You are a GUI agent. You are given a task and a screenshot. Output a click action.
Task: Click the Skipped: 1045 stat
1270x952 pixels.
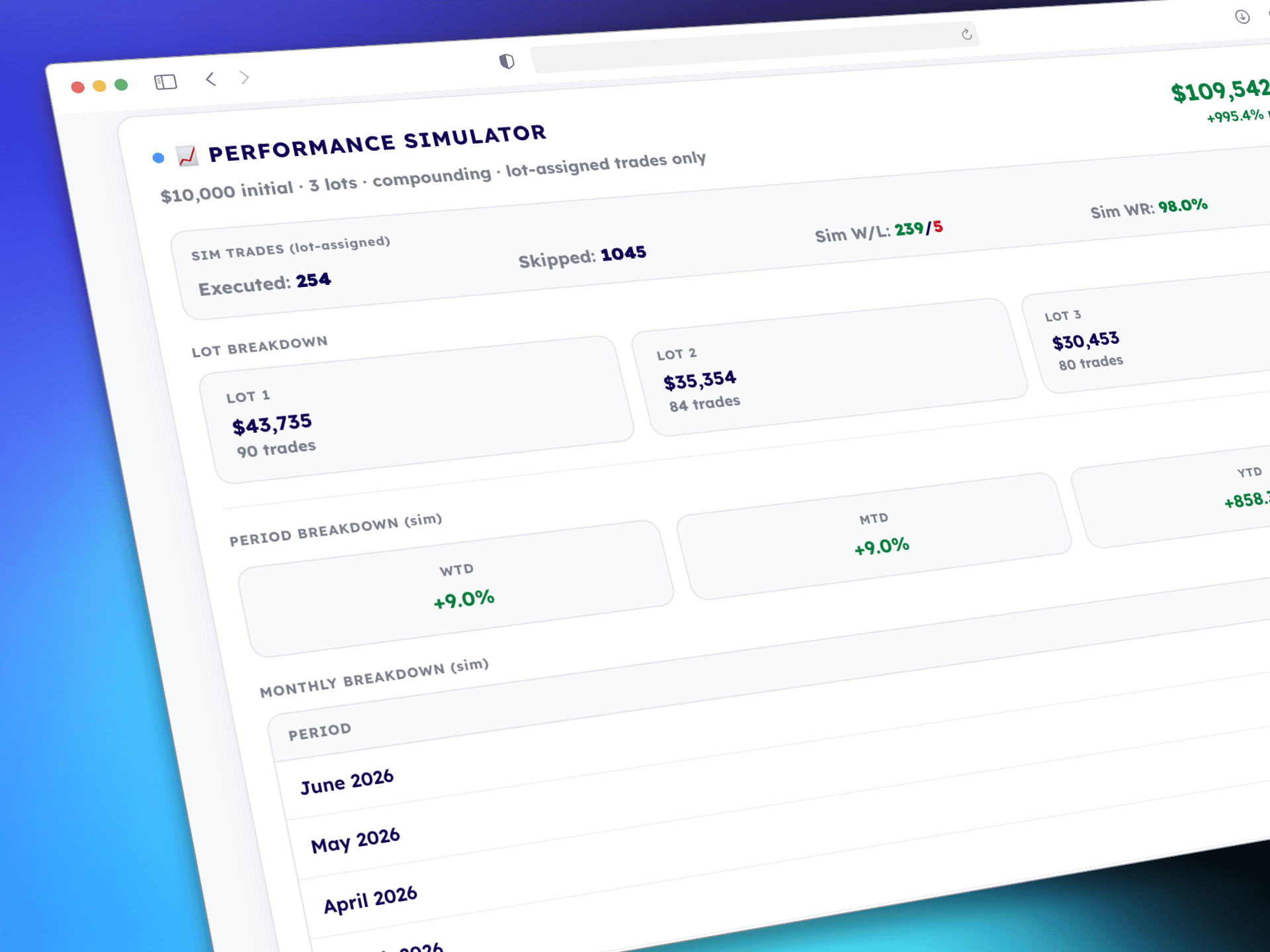point(582,257)
